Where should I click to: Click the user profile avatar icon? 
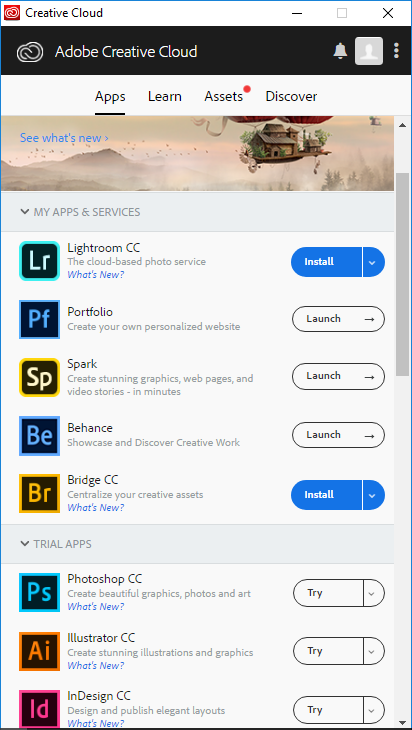pyautogui.click(x=369, y=51)
